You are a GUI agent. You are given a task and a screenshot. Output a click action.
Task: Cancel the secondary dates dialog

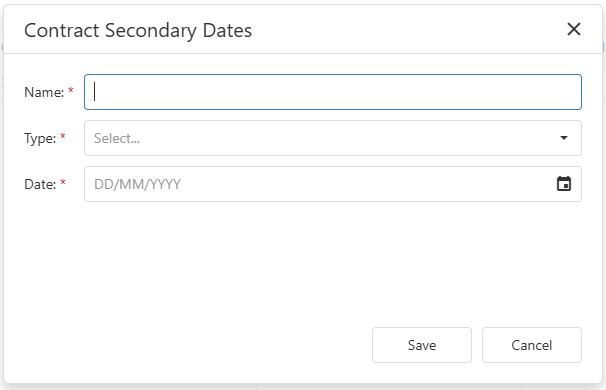(x=531, y=345)
